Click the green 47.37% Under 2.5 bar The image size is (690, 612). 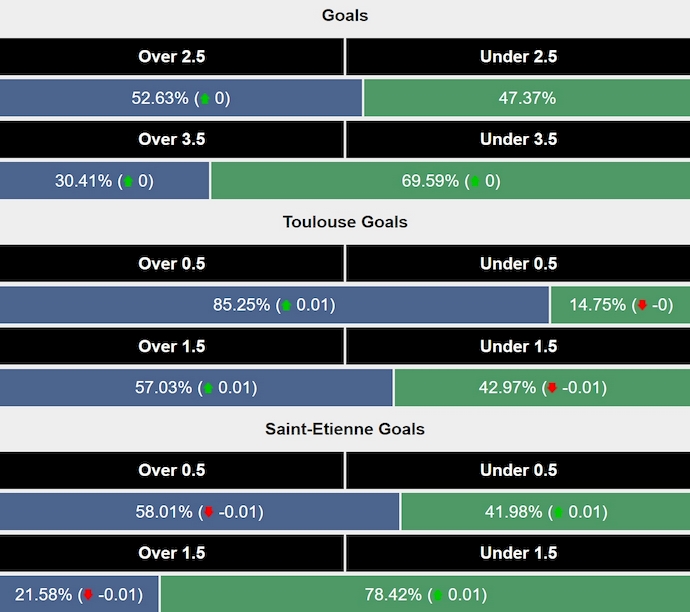(526, 99)
